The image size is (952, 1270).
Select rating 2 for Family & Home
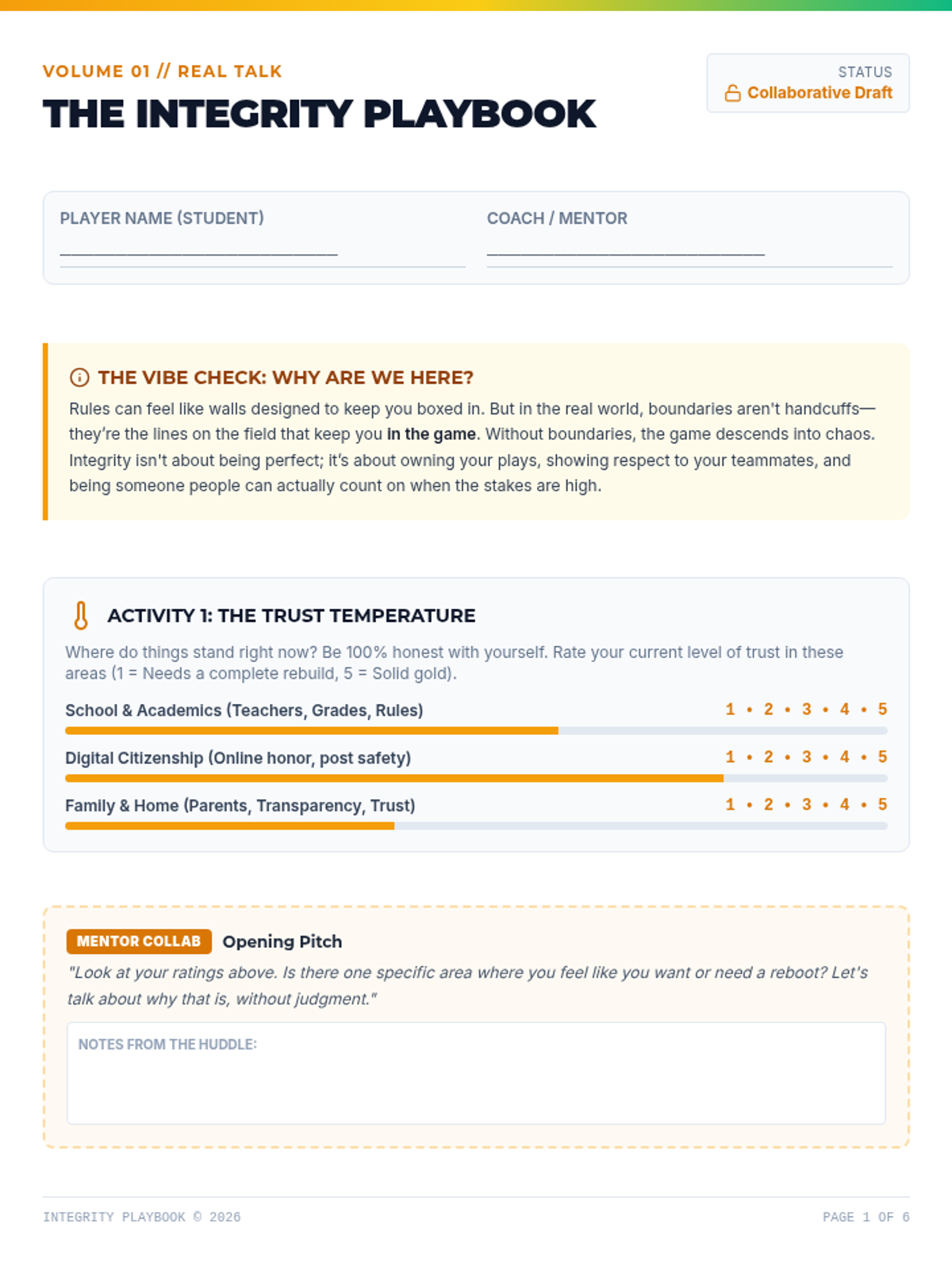point(768,804)
